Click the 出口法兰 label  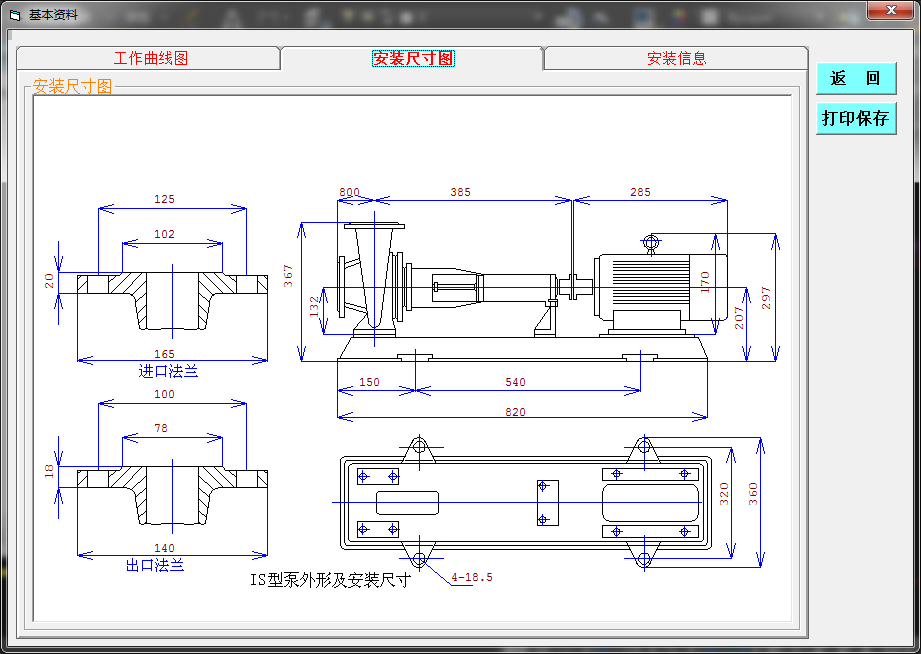coord(155,565)
